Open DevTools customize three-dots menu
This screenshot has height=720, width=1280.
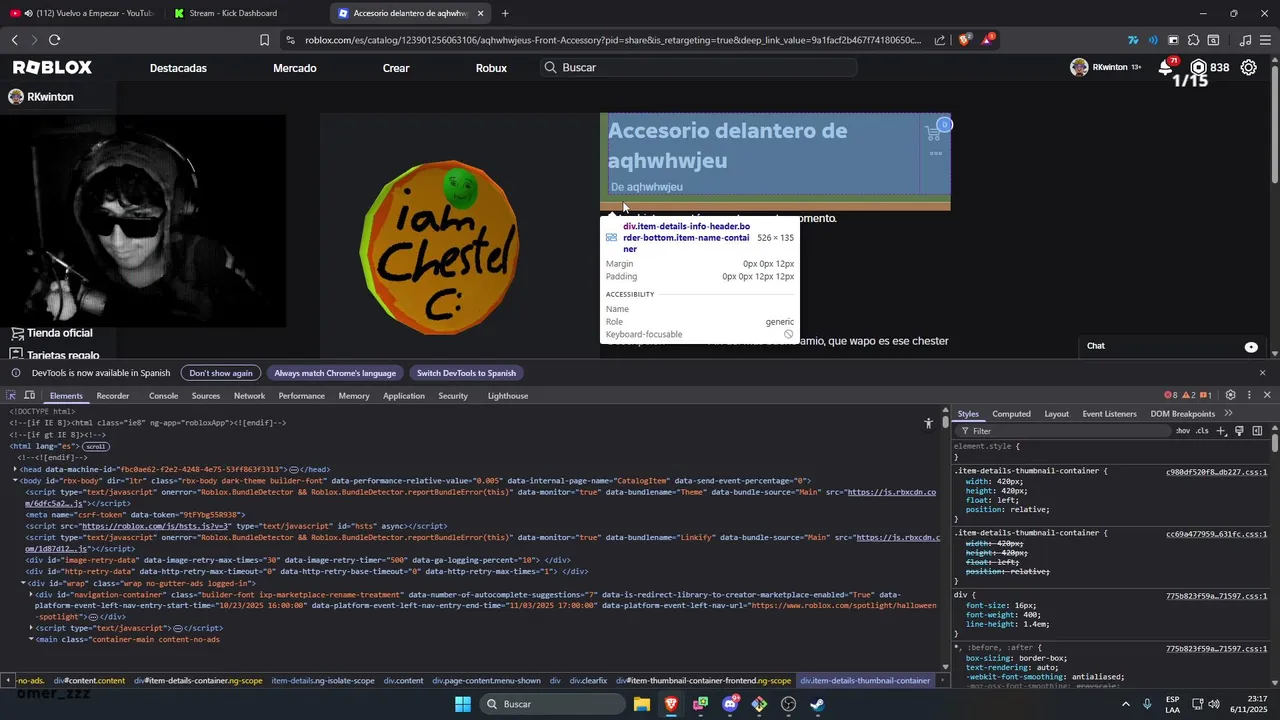tap(1249, 396)
